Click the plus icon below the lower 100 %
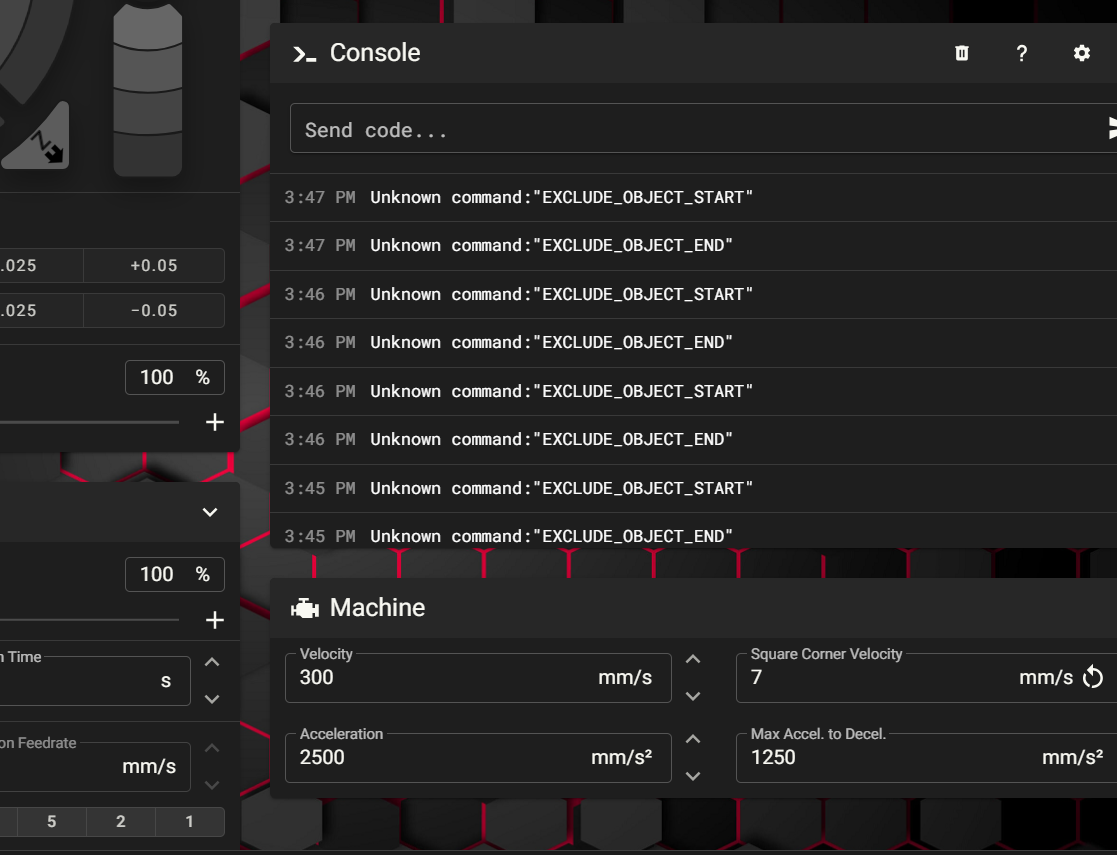 coord(214,620)
